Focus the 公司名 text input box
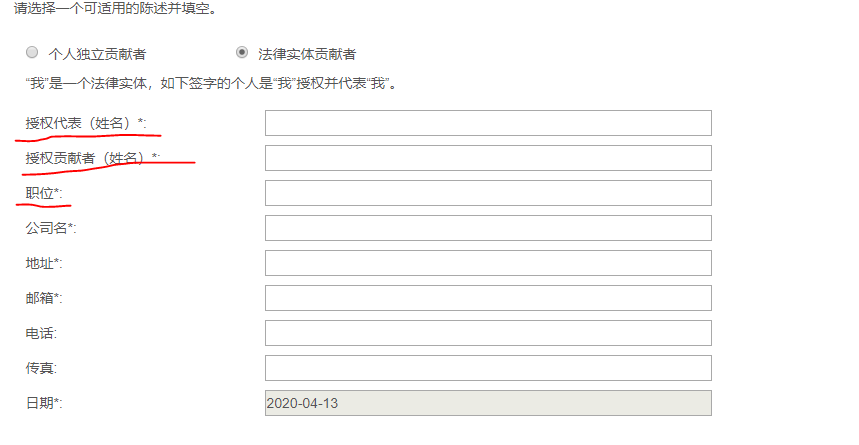The image size is (859, 445). click(488, 228)
